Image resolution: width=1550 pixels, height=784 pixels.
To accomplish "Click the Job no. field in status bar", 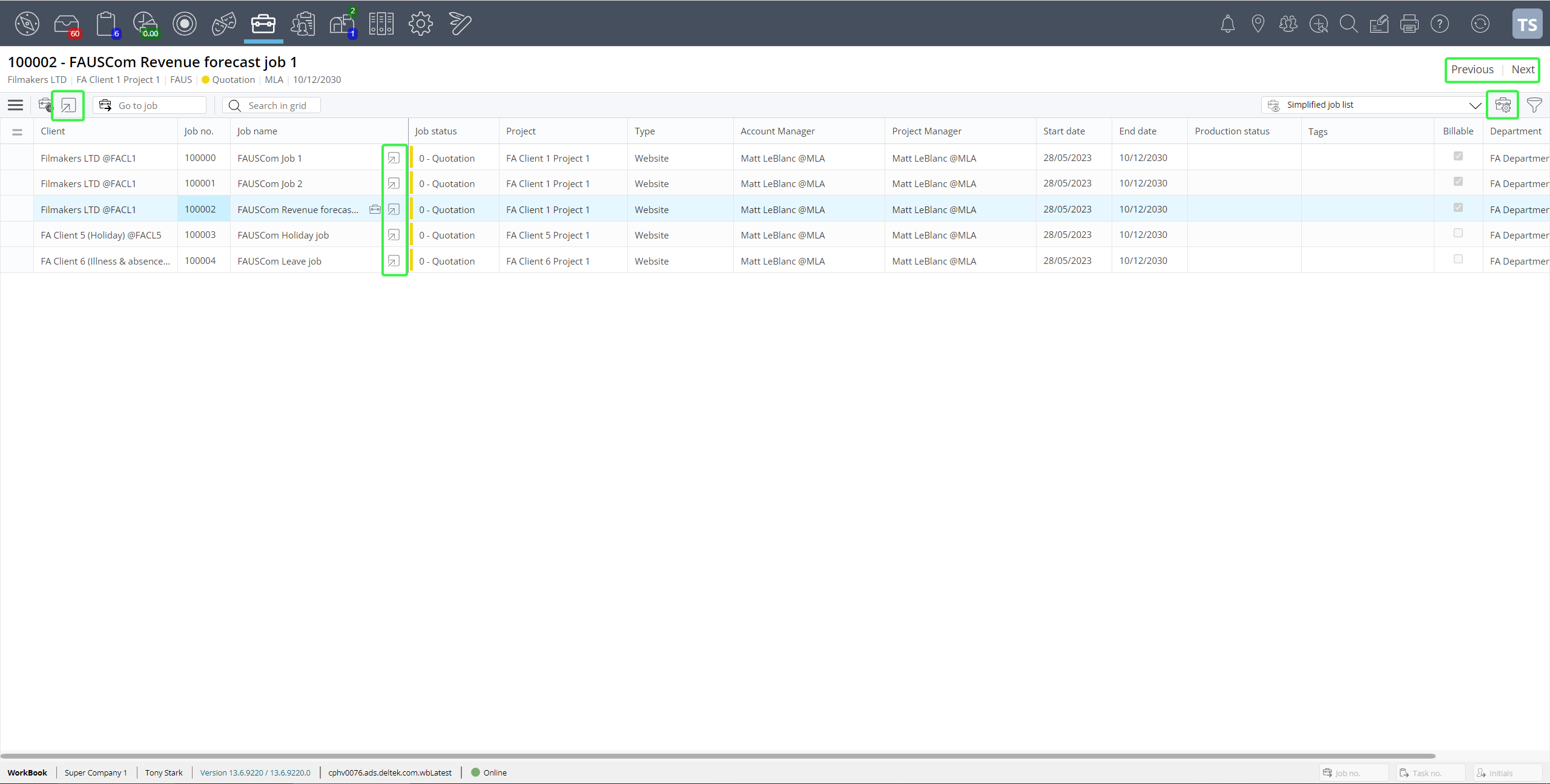I will click(x=1354, y=772).
